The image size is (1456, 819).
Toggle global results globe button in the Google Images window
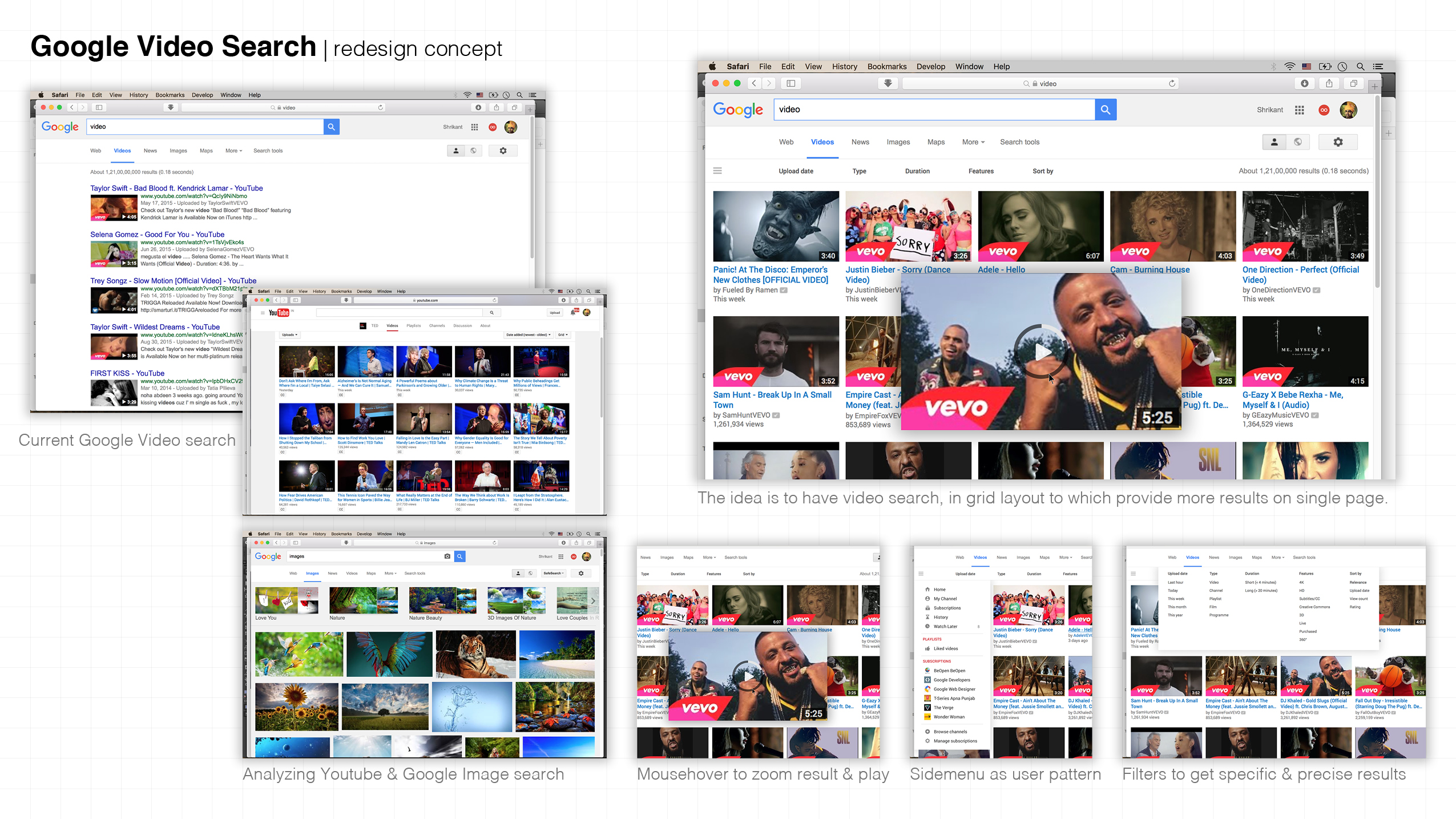click(x=530, y=573)
